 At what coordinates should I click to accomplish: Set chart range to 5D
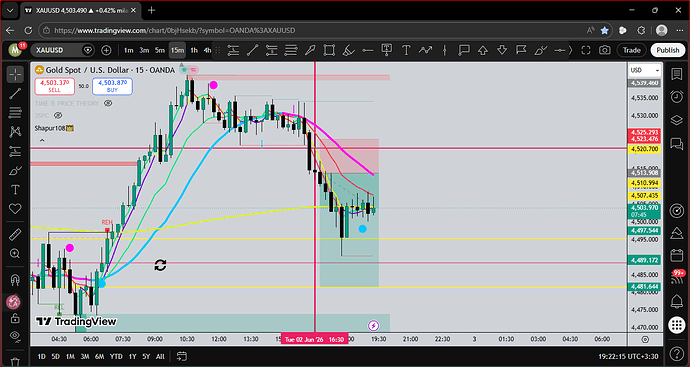pyautogui.click(x=55, y=356)
